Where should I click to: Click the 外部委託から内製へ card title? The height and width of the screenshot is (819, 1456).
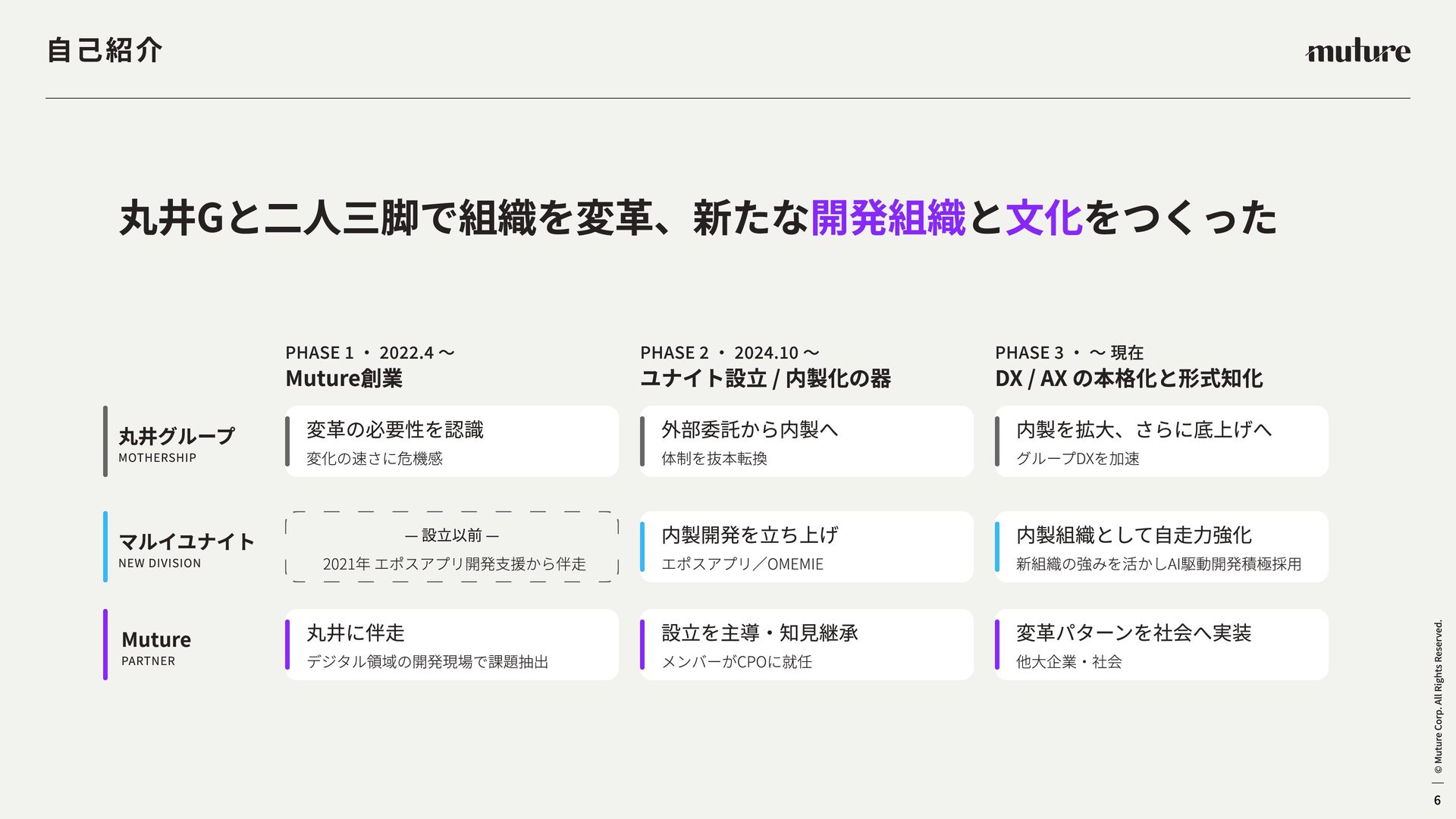tap(750, 430)
